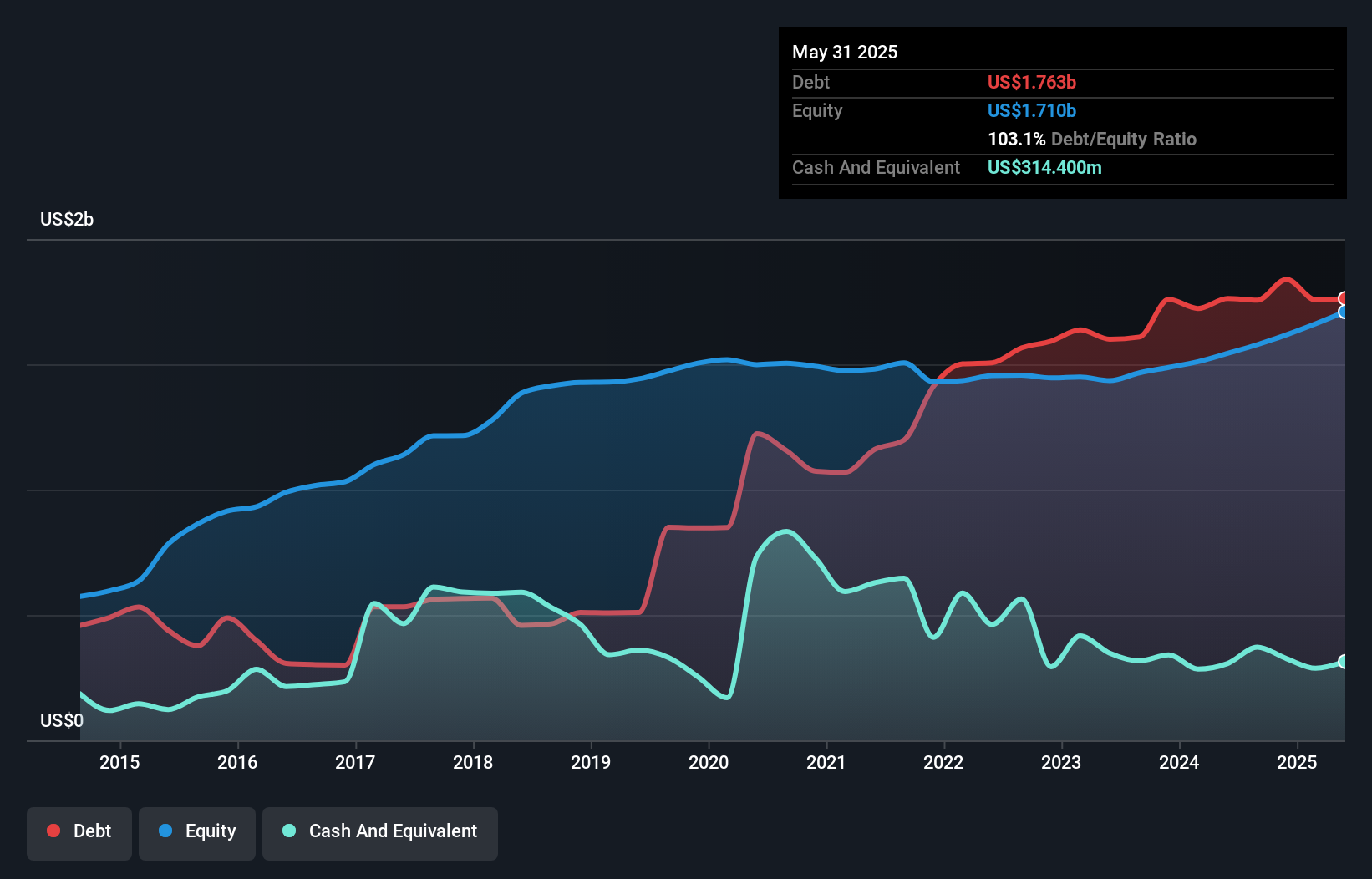The width and height of the screenshot is (1372, 879).
Task: Click the May 31 2025 tooltip date
Action: point(845,52)
